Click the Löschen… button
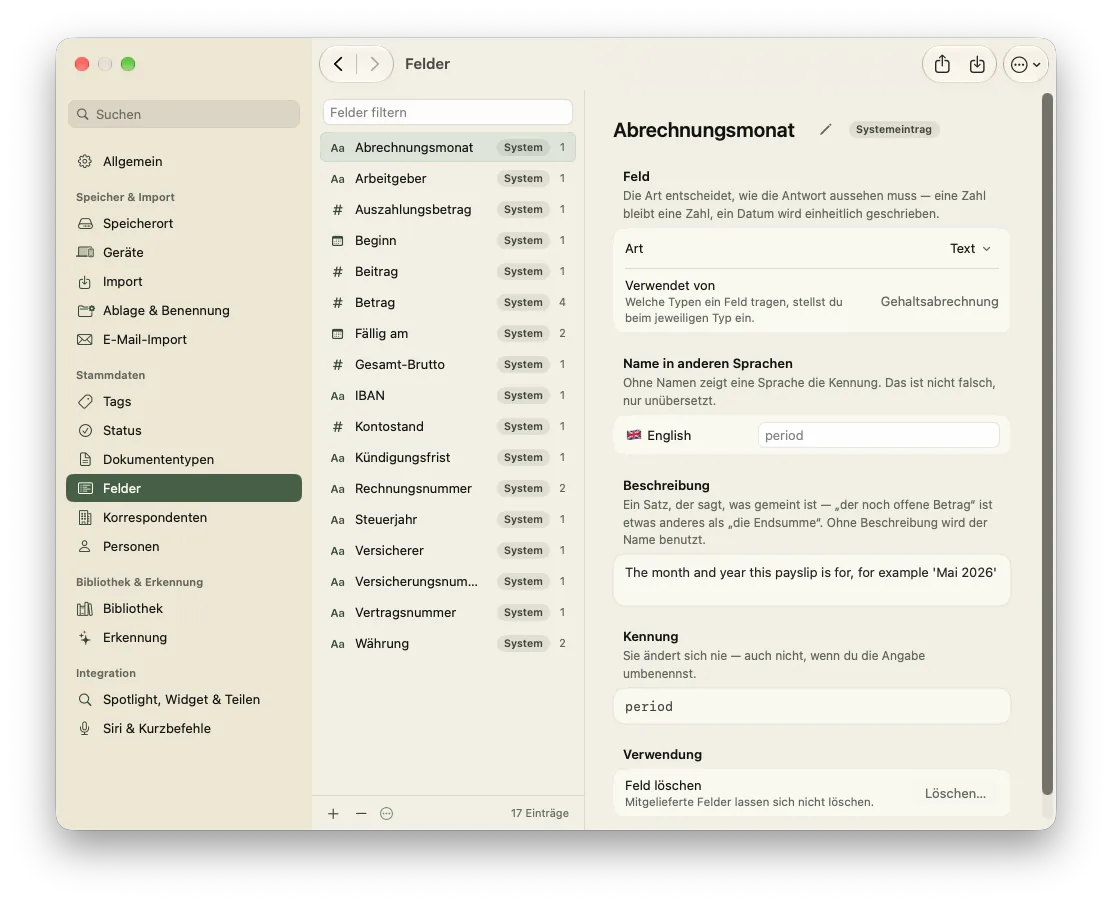This screenshot has height=904, width=1112. coord(955,793)
